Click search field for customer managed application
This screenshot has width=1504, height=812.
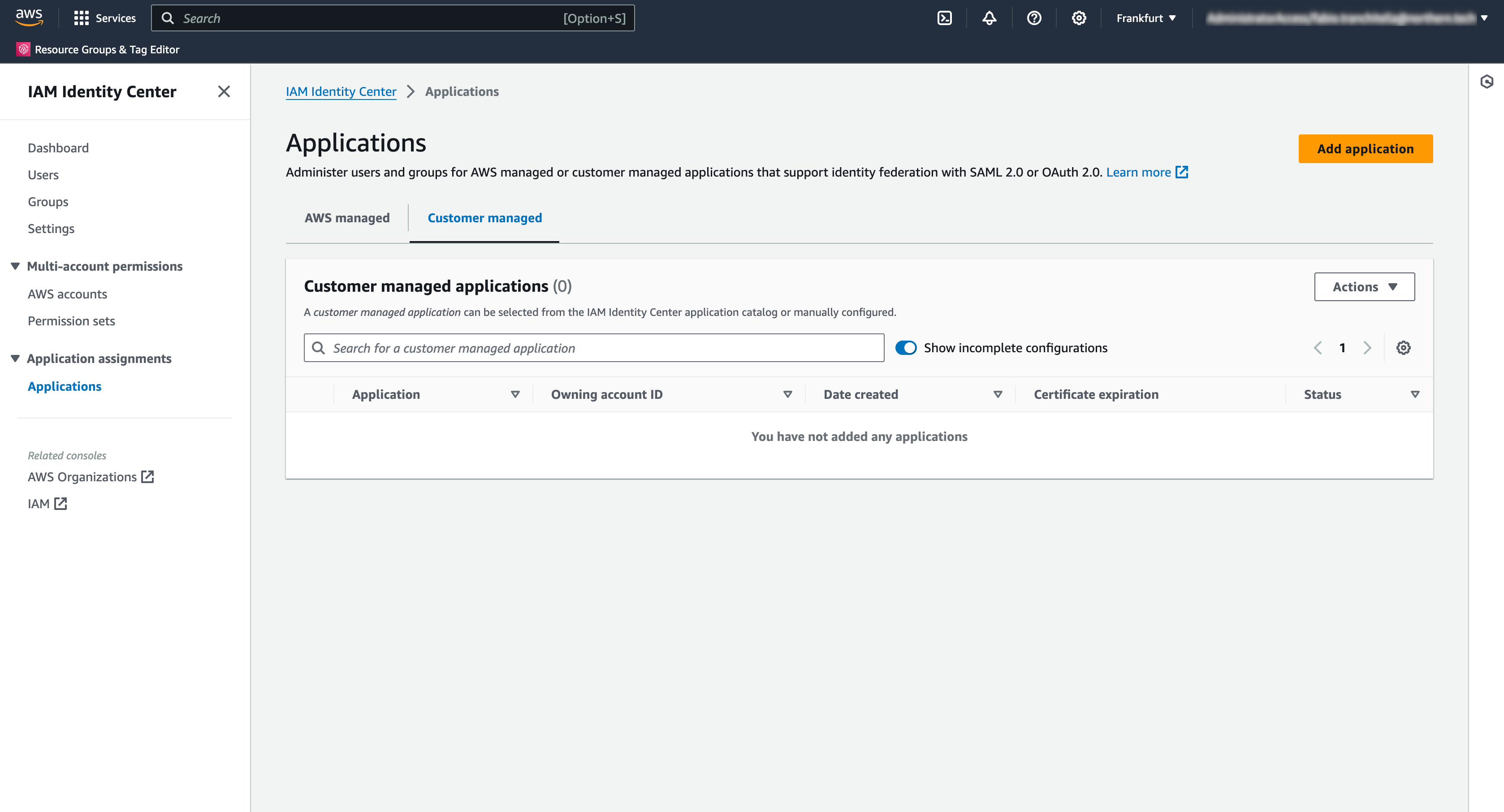[x=594, y=348]
